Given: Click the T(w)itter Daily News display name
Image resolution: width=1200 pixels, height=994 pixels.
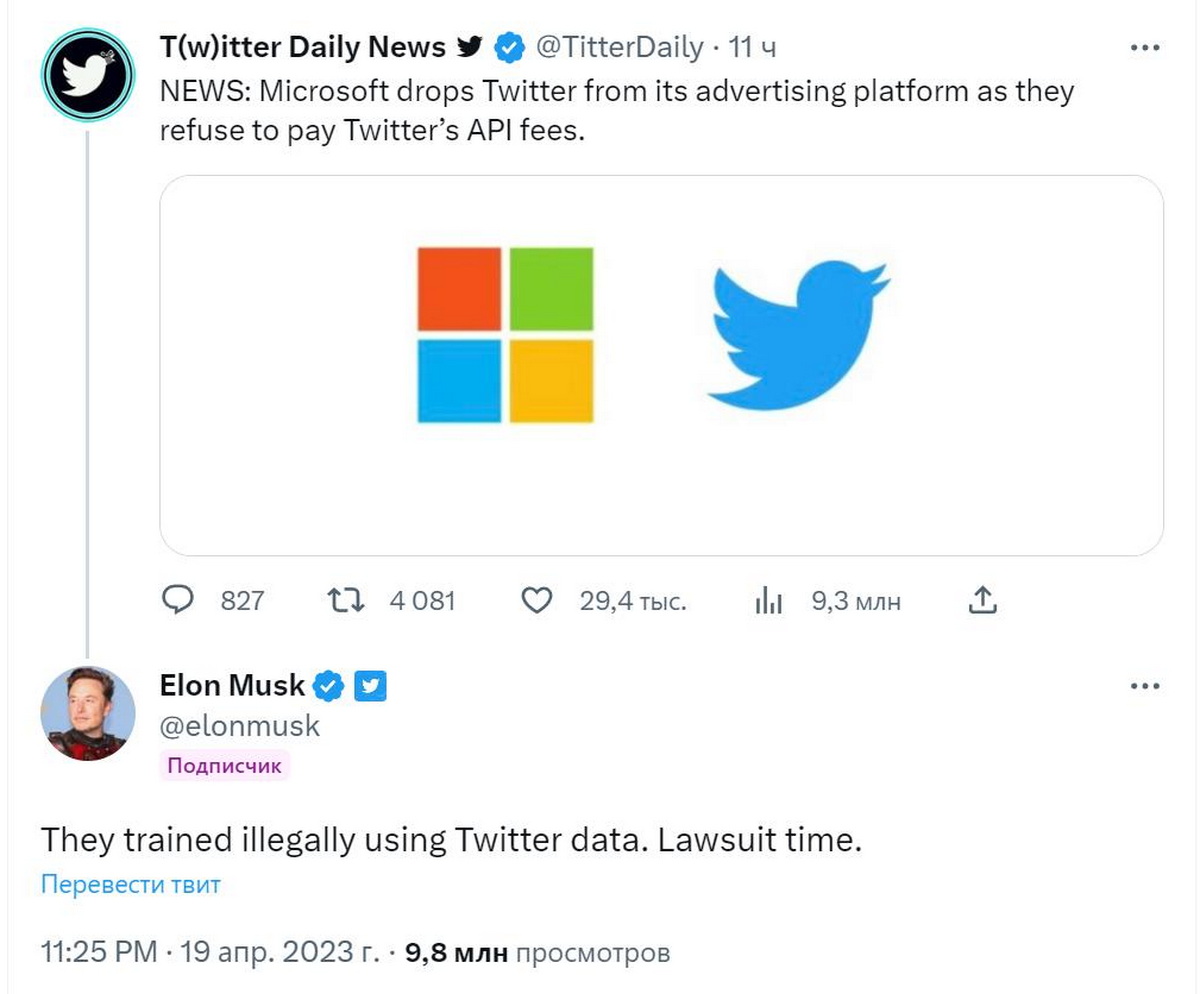Looking at the screenshot, I should click(302, 46).
